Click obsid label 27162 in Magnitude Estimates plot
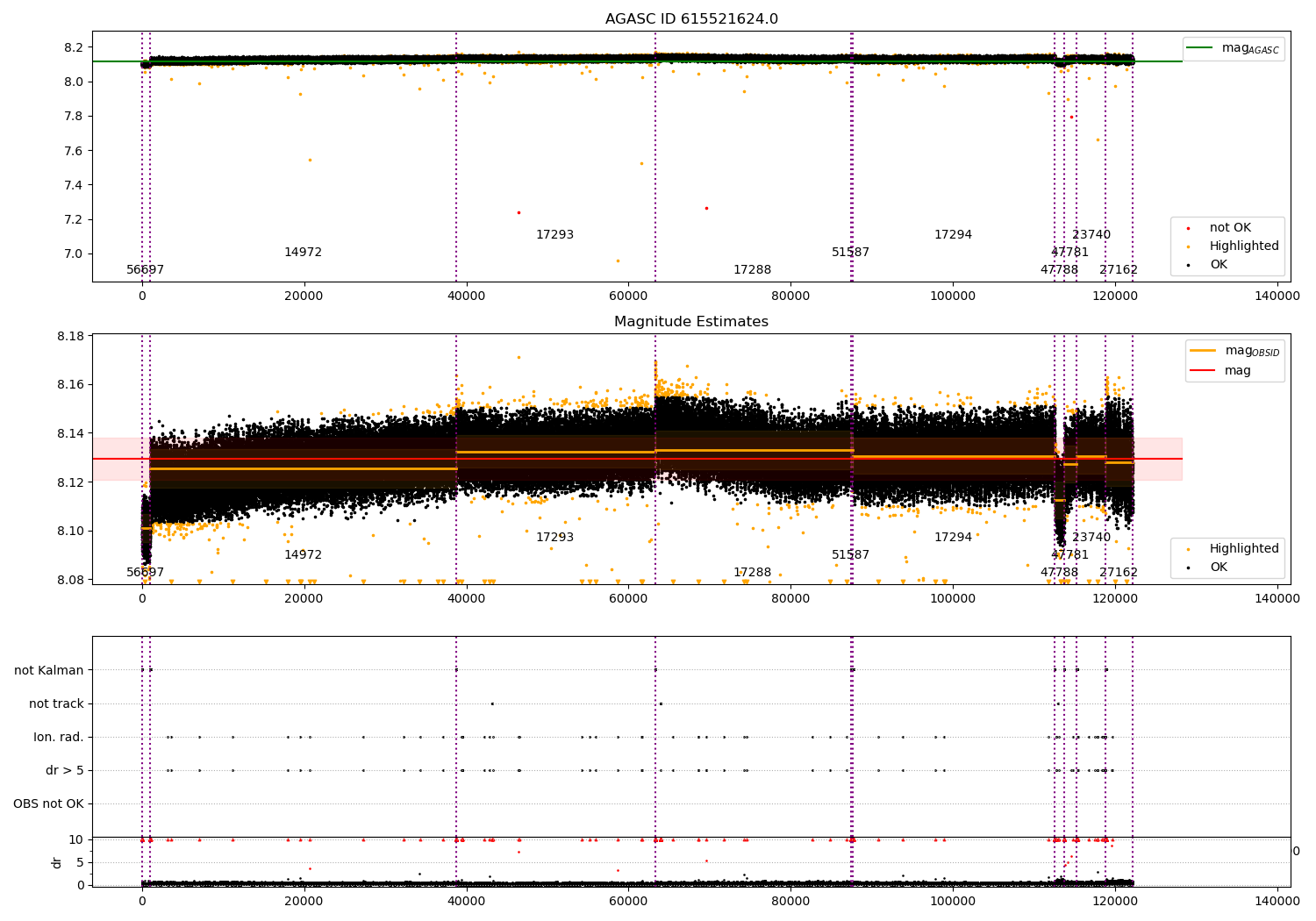 1119,573
